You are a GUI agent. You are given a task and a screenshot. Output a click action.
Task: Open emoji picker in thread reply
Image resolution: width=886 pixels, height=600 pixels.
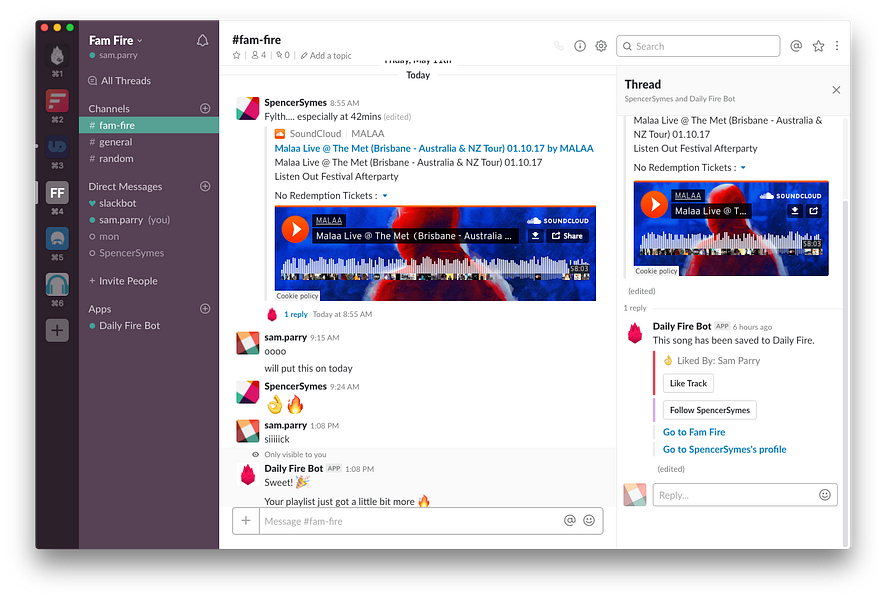(825, 495)
